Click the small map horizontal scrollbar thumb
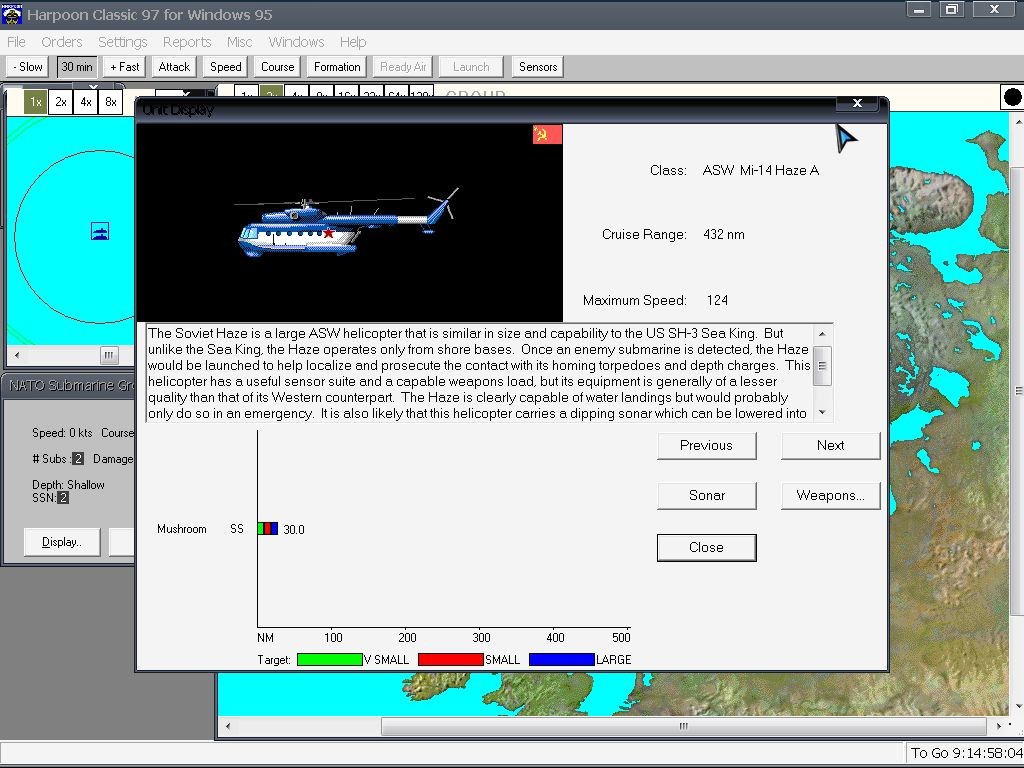The image size is (1024, 768). (x=108, y=355)
